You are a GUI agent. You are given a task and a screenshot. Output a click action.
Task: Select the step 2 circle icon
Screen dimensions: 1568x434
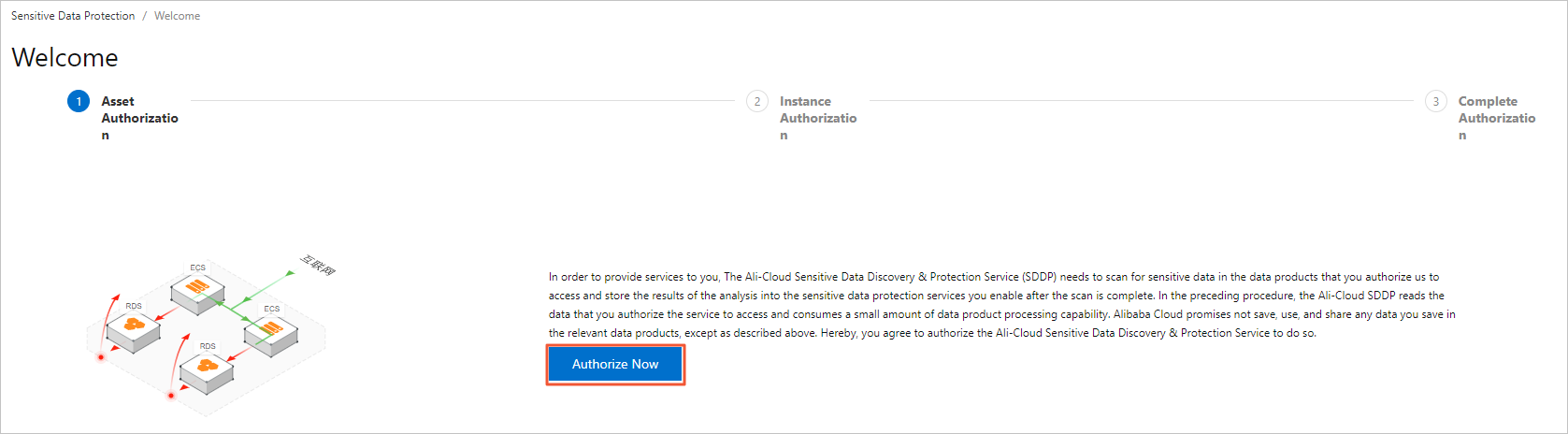coord(757,101)
